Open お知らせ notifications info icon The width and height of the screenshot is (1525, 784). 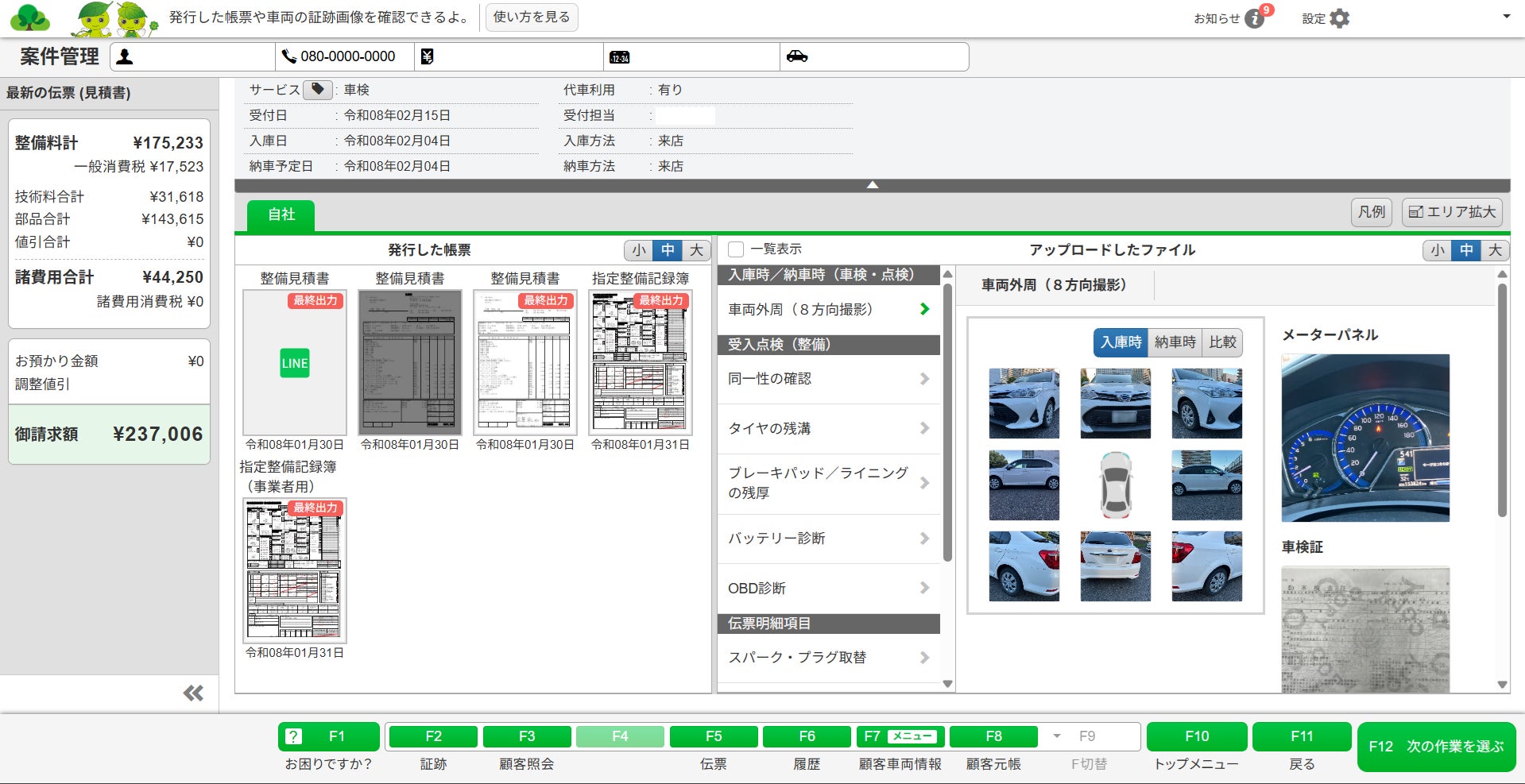coord(1254,18)
